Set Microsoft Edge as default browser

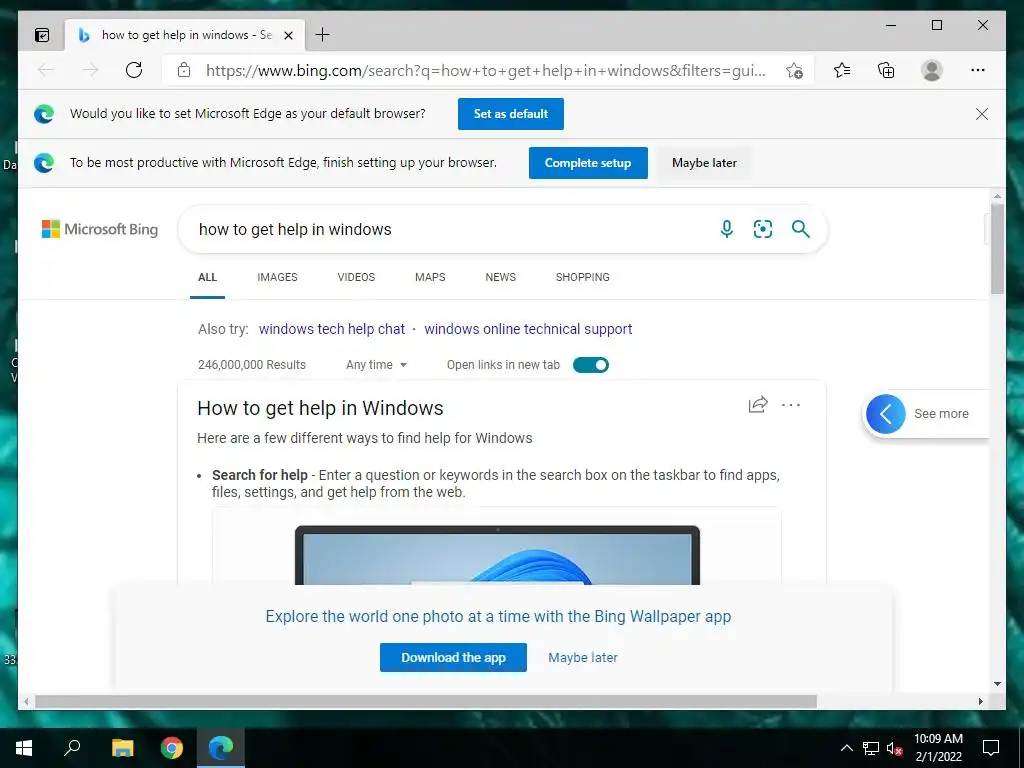(x=511, y=114)
